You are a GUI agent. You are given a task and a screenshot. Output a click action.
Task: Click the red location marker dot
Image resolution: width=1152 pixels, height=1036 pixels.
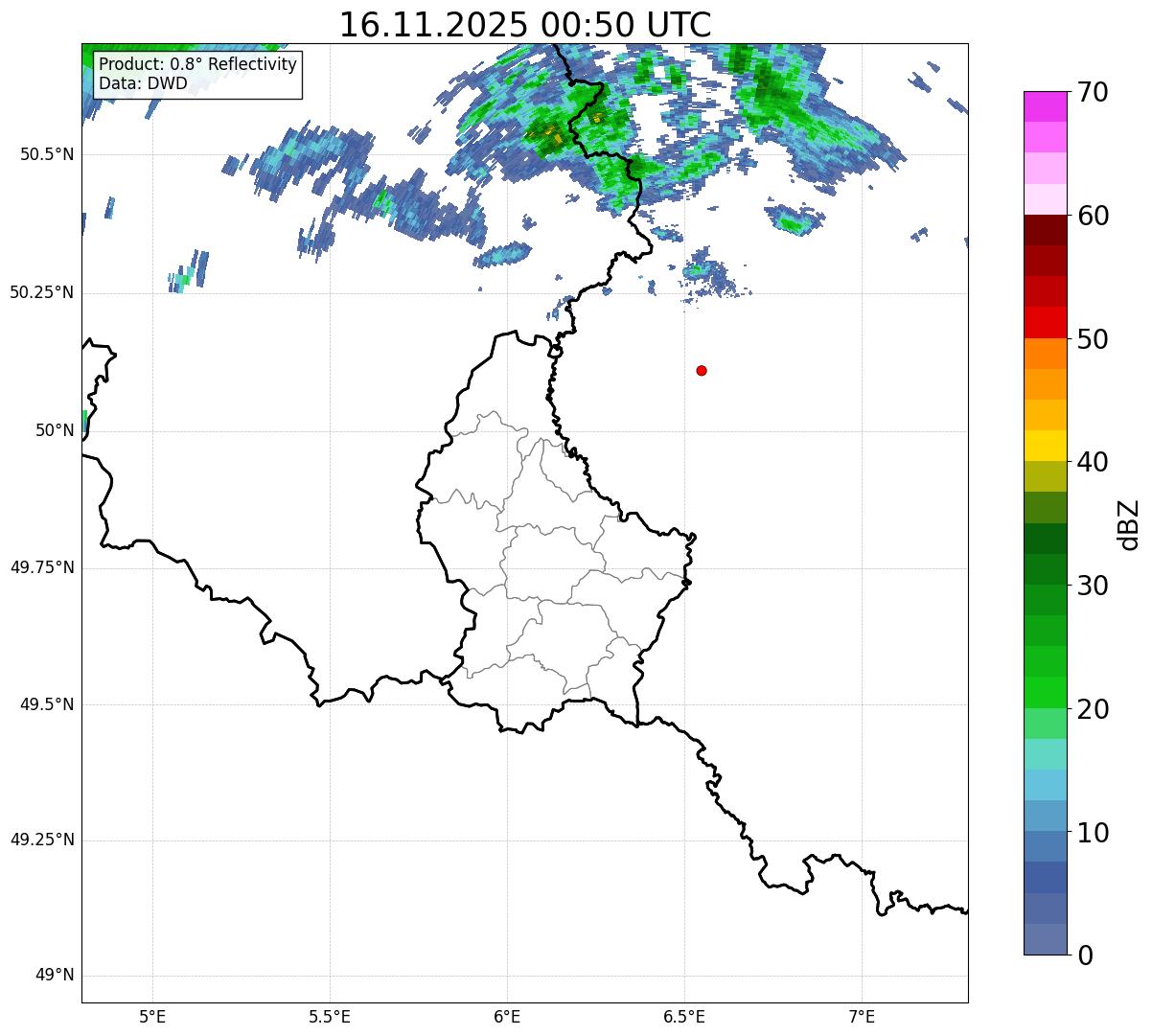click(x=702, y=370)
